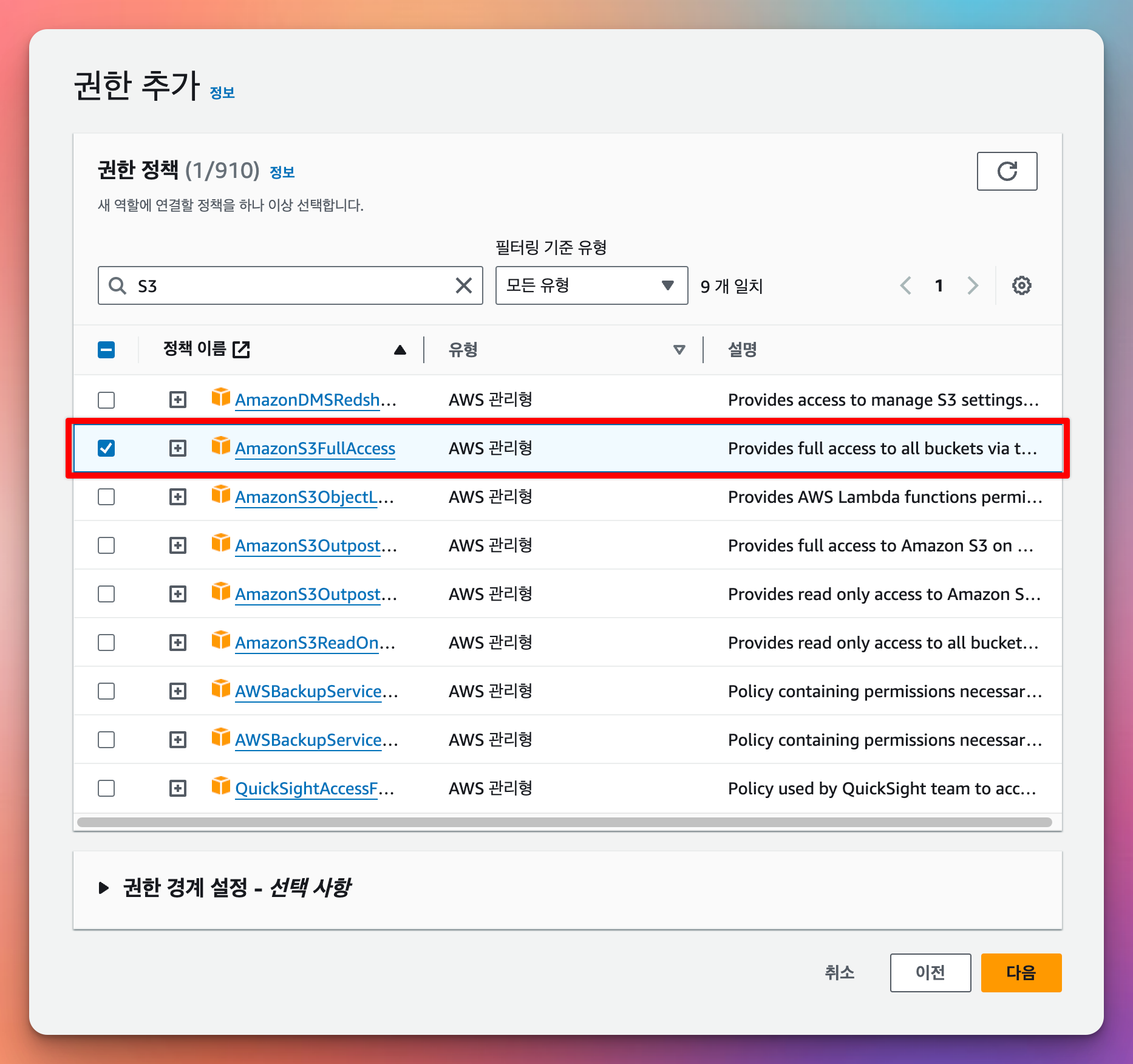Check the AmazonDMSRedsh policy checkbox

point(106,400)
